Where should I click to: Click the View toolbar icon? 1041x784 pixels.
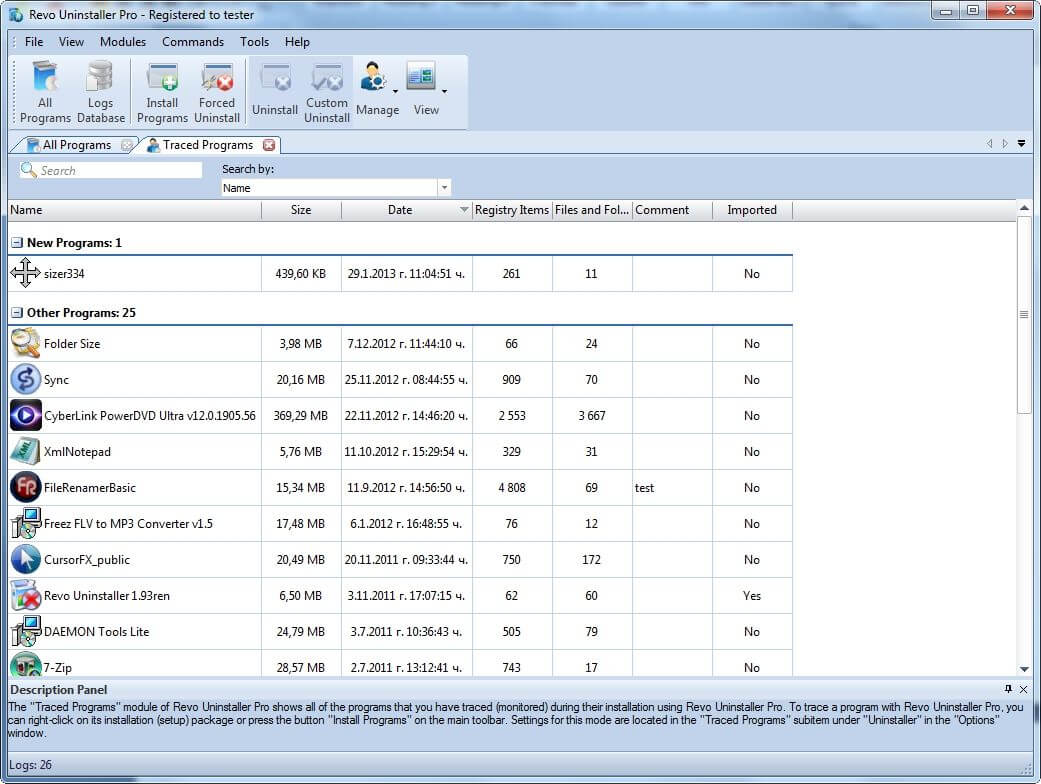pos(422,77)
